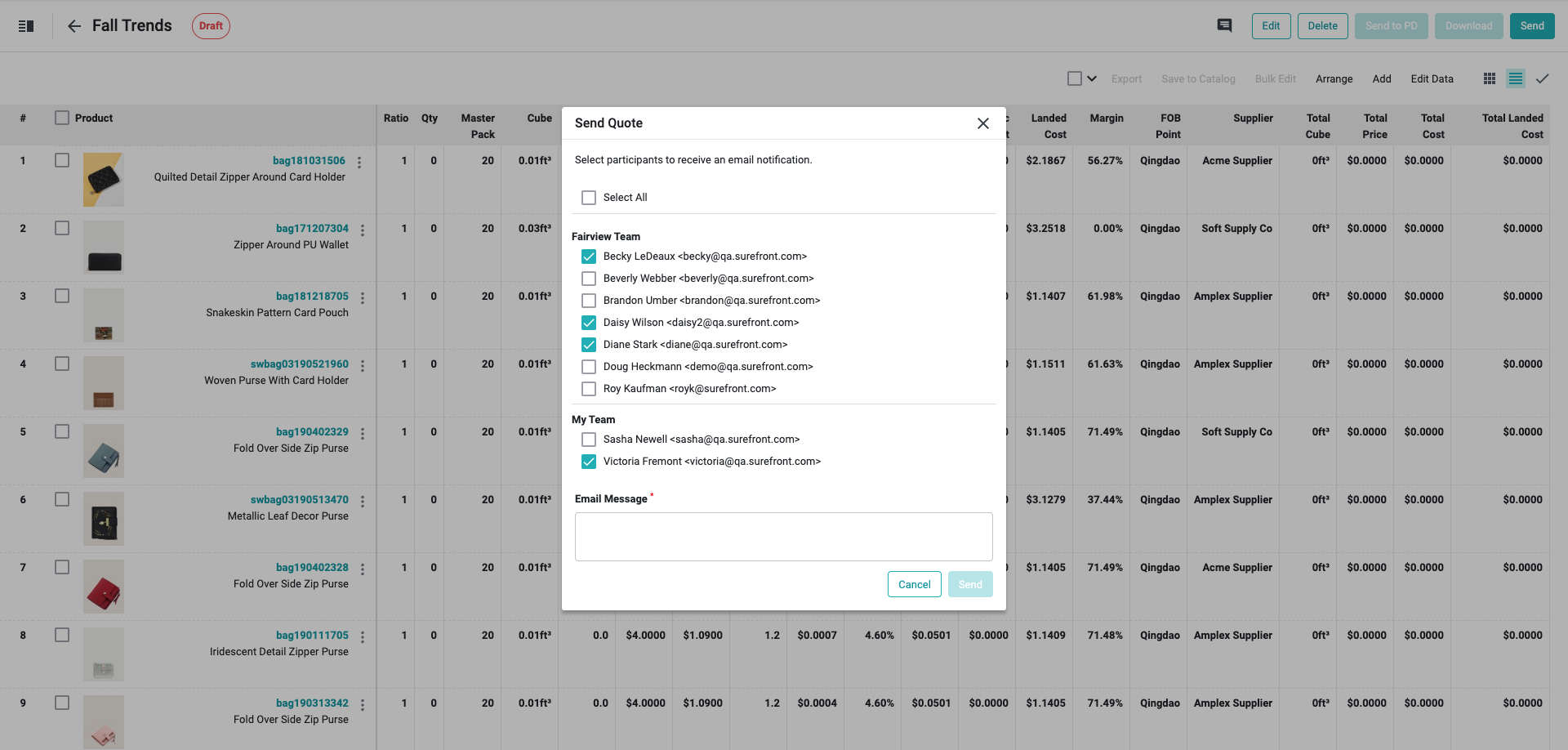Screen dimensions: 1568x750
Task: Switch to list view icon
Action: [1516, 78]
